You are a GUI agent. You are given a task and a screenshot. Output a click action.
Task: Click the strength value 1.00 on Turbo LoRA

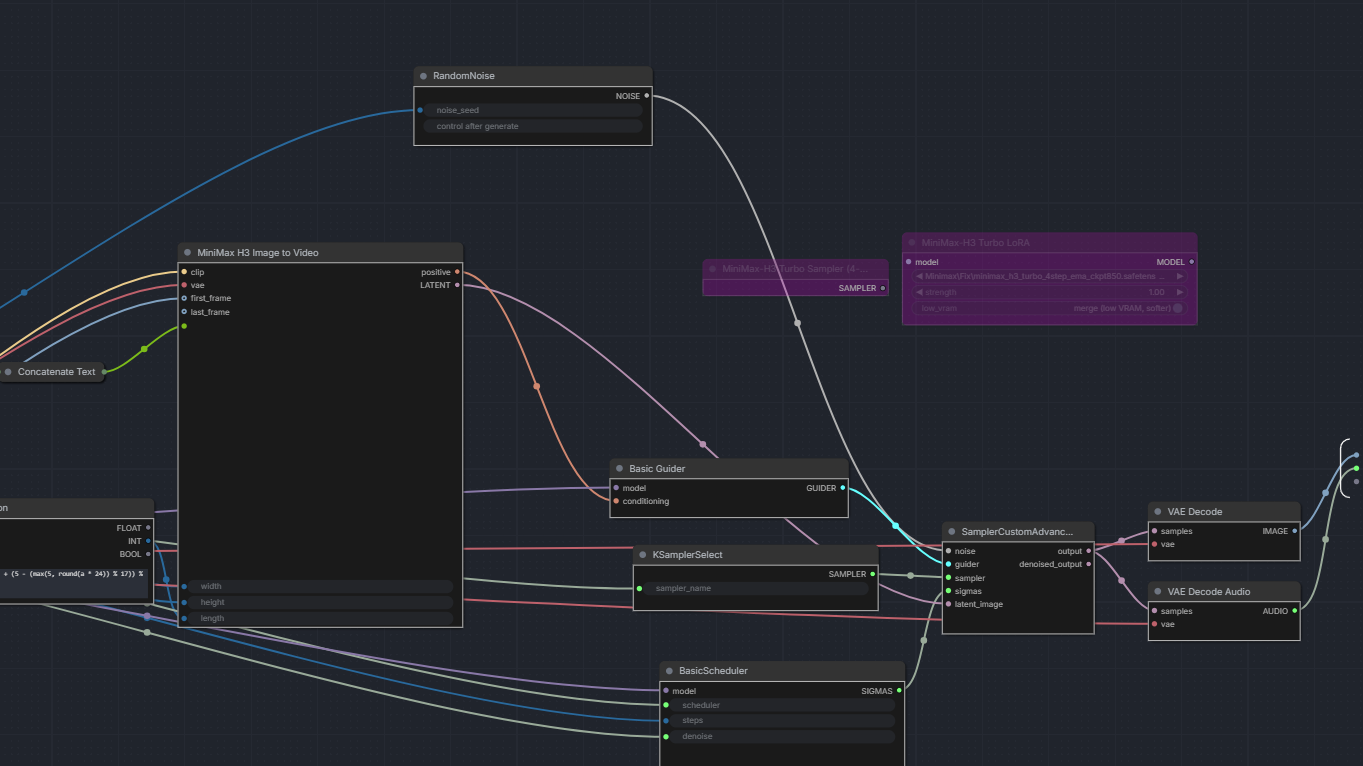tap(1156, 292)
